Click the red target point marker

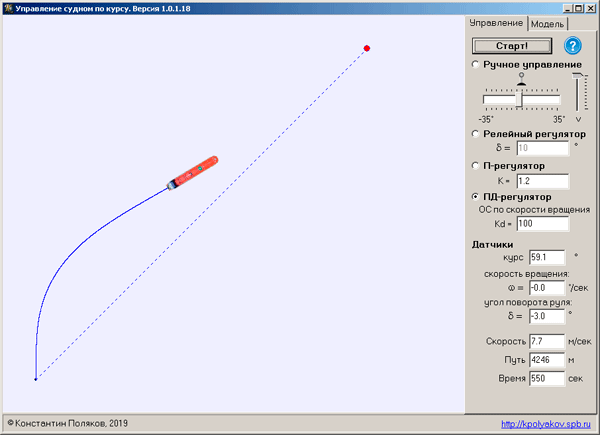click(367, 48)
